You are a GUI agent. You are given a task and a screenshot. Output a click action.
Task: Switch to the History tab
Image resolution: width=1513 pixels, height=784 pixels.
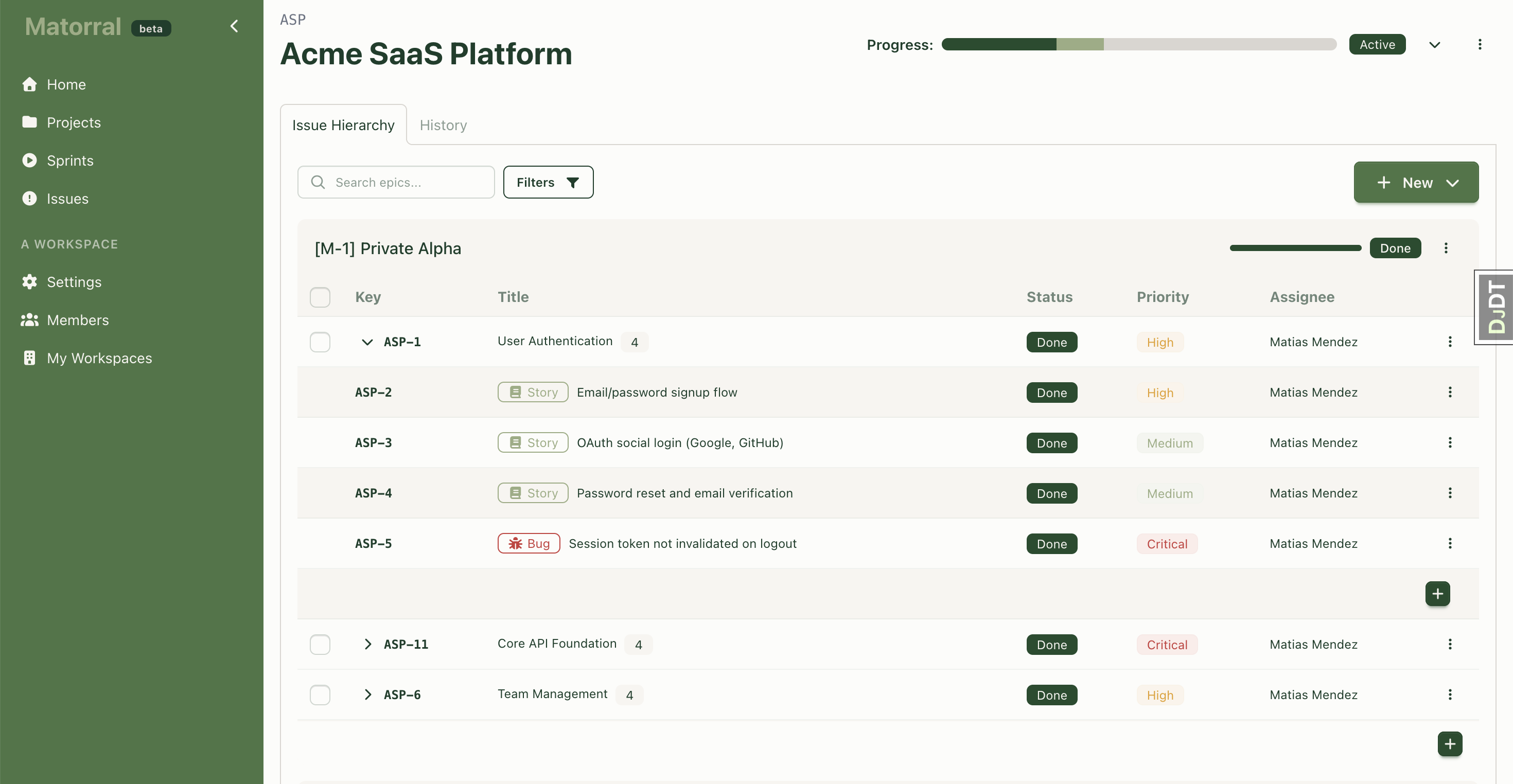443,125
